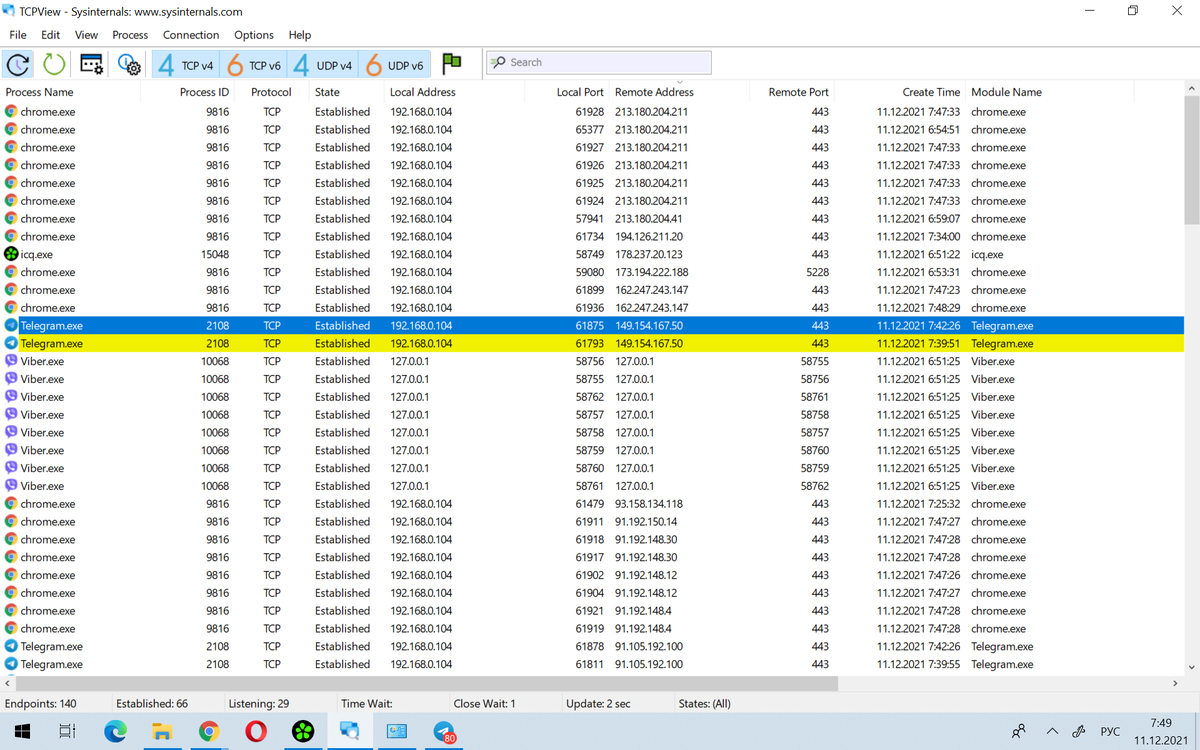Viewport: 1200px width, 750px height.
Task: Click into the Search field
Action: coord(599,62)
